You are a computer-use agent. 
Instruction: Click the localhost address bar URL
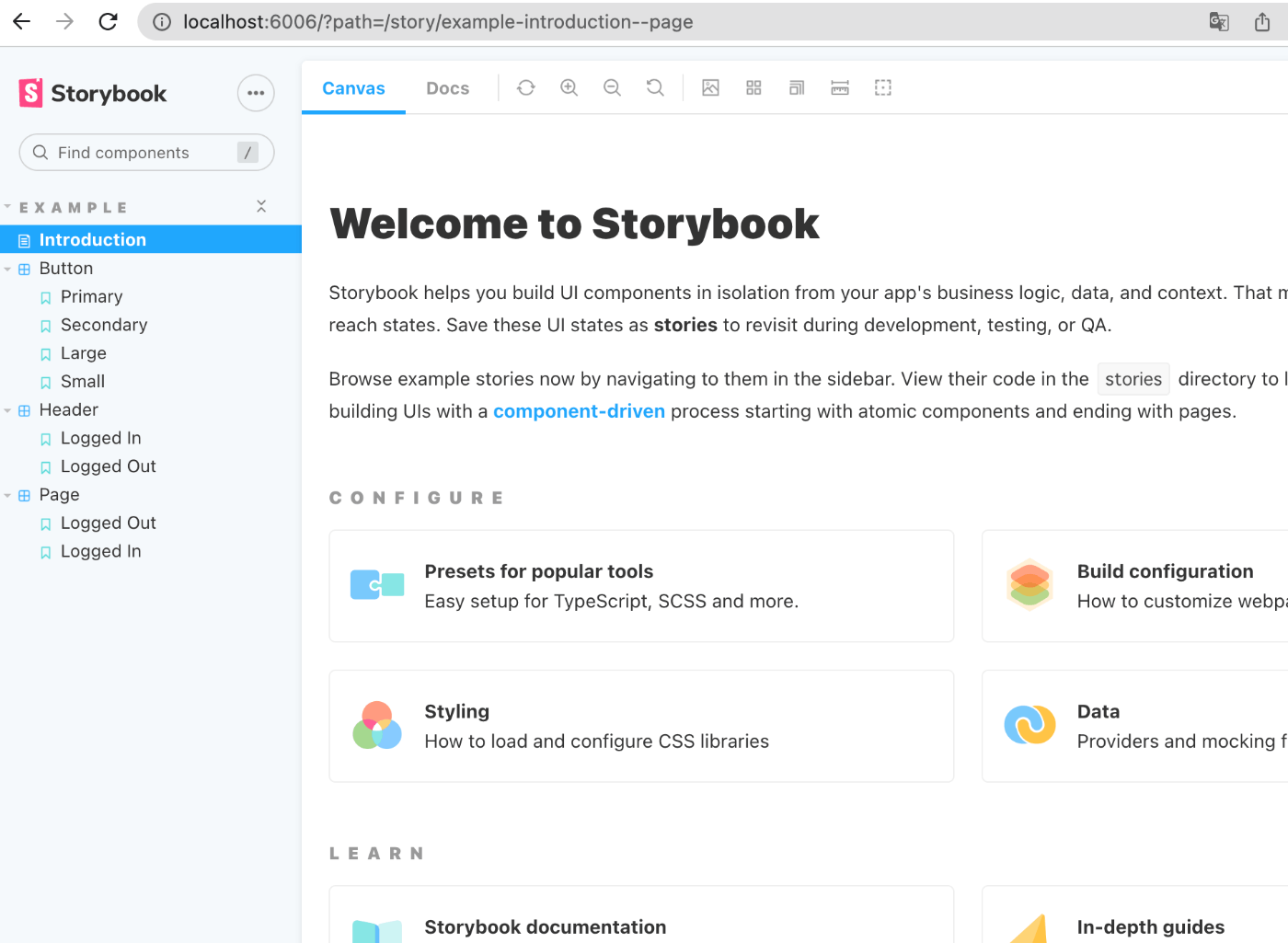coord(438,22)
